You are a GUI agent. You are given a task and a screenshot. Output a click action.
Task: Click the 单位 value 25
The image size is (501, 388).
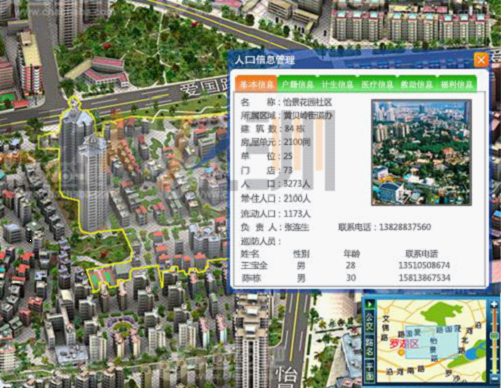click(x=288, y=156)
